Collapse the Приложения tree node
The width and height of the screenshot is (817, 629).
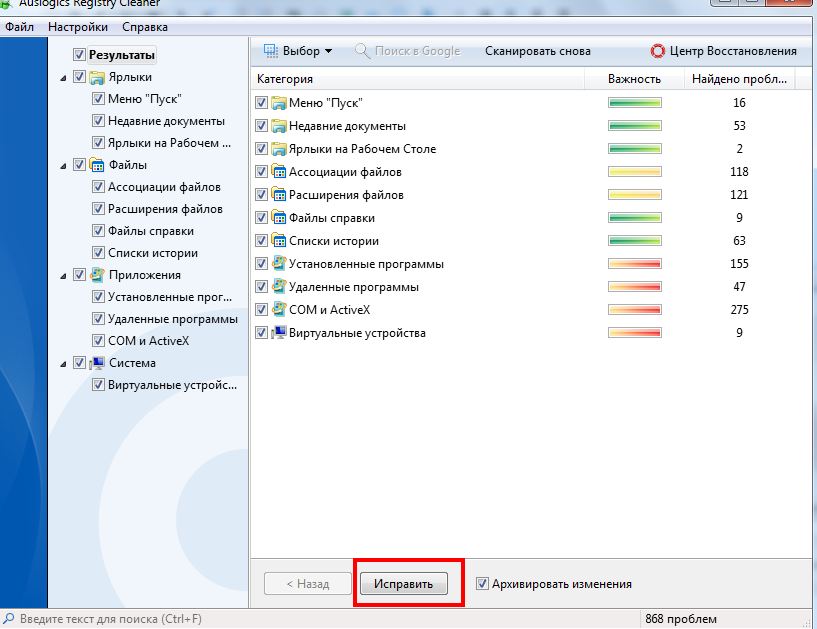(x=64, y=276)
